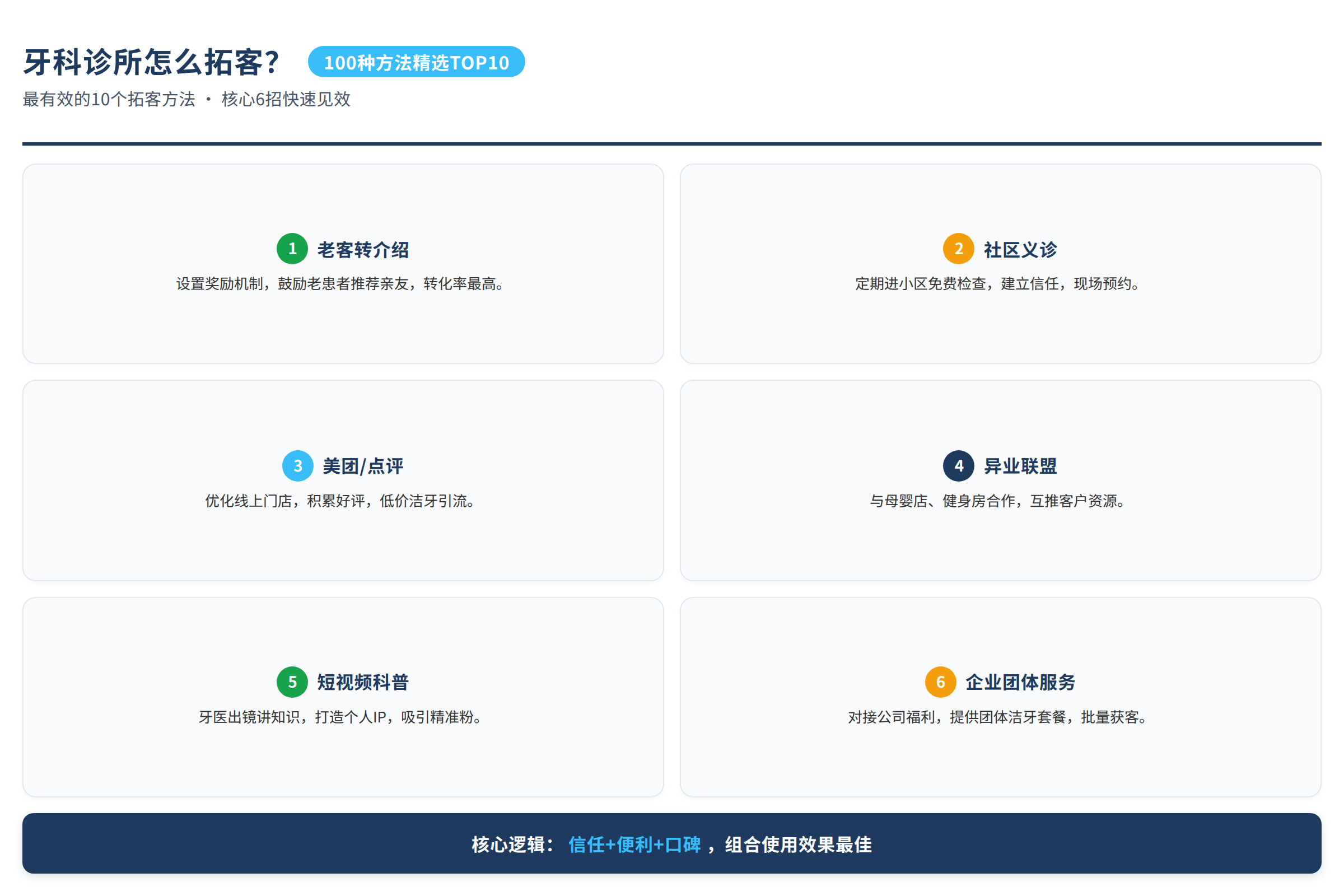
Task: Click the dark navy number 4 badge
Action: click(958, 466)
